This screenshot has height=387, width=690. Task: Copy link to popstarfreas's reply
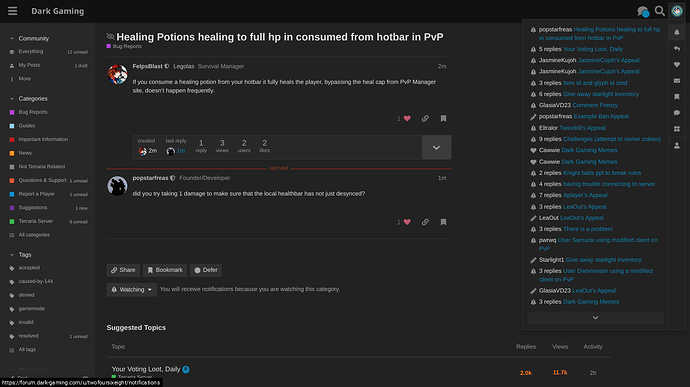pyautogui.click(x=425, y=222)
